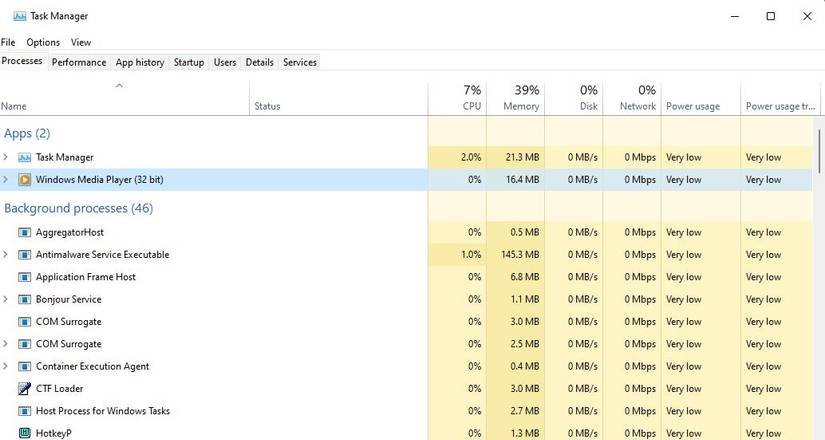825x440 pixels.
Task: Click the Task Manager app icon in list
Action: tap(24, 157)
